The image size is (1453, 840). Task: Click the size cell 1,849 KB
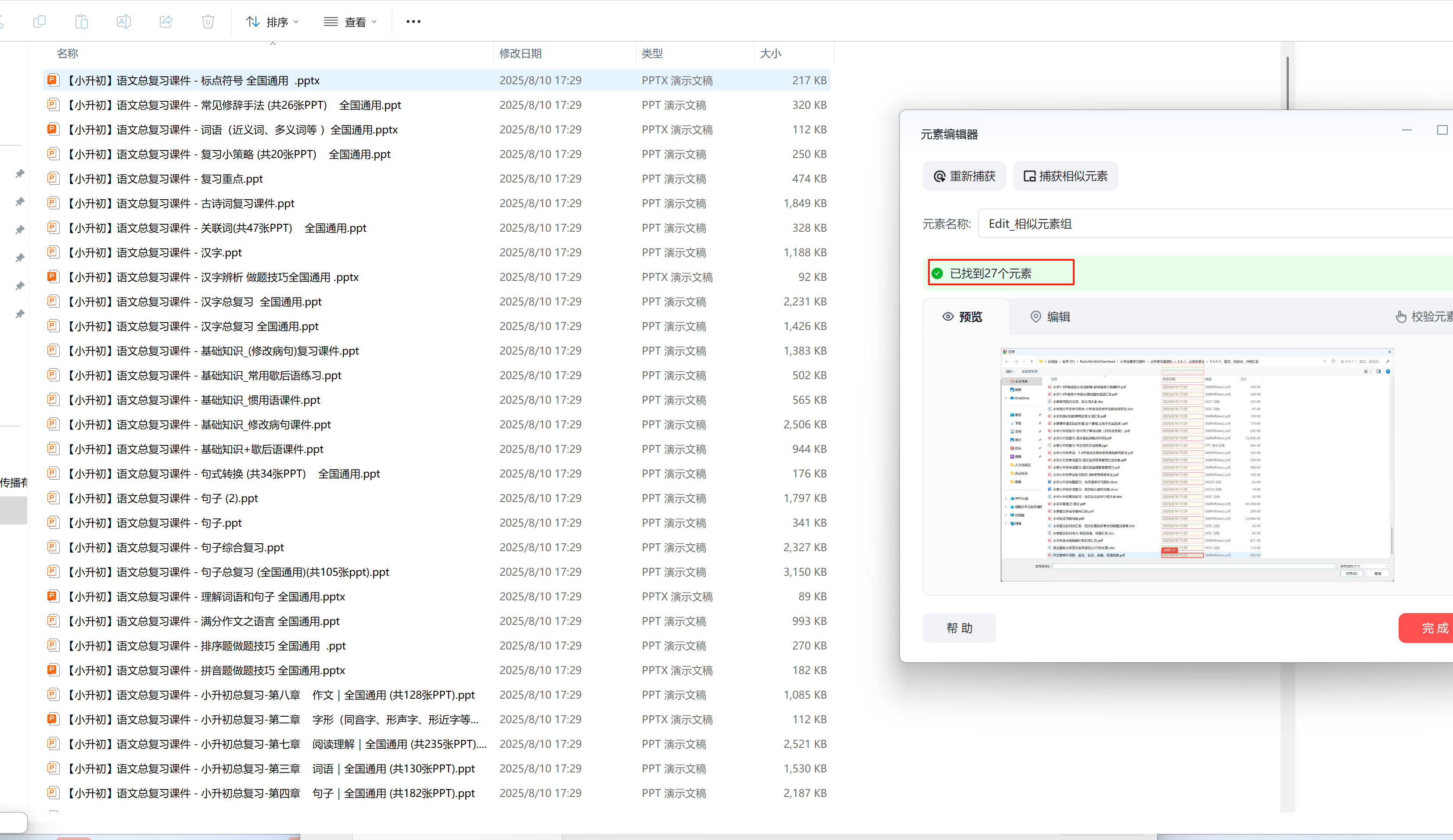point(805,203)
